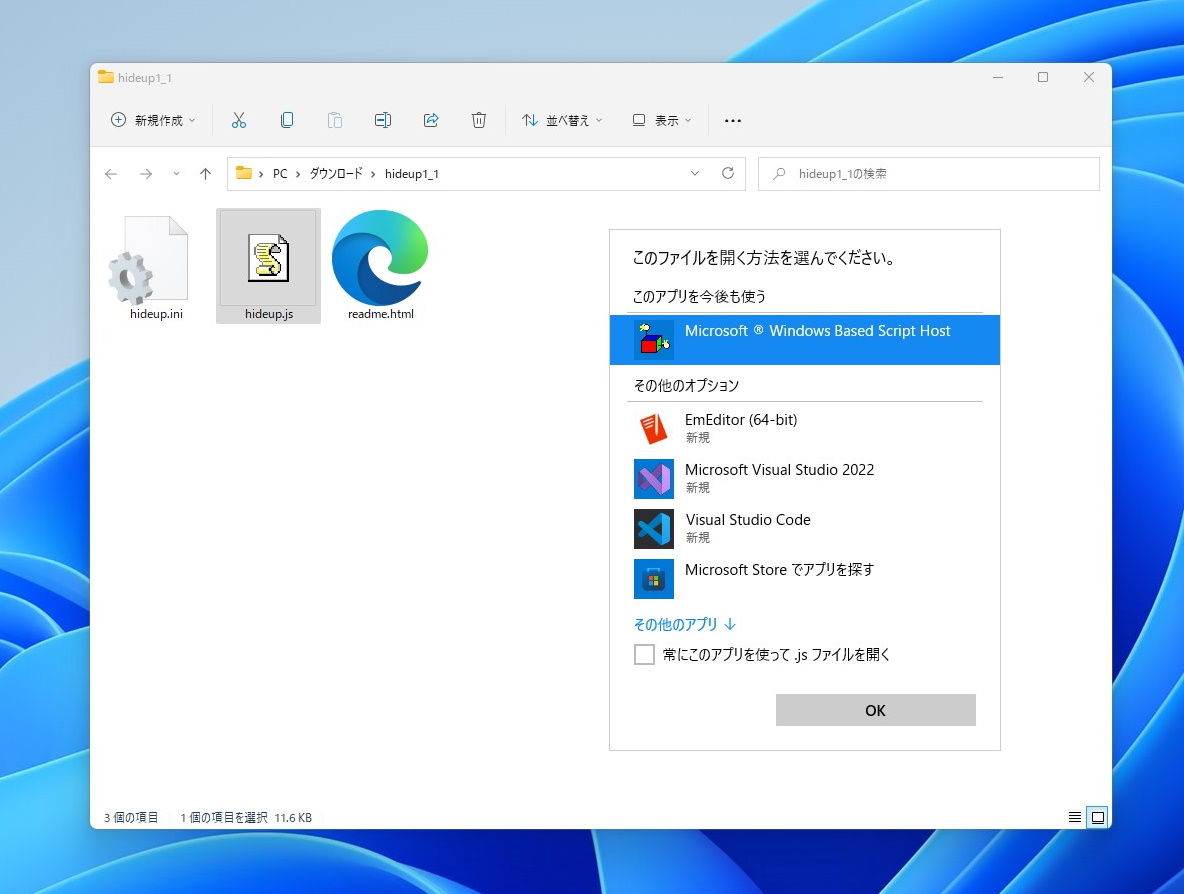Click the Copy icon in the toolbar
The width and height of the screenshot is (1184, 894).
pos(287,120)
